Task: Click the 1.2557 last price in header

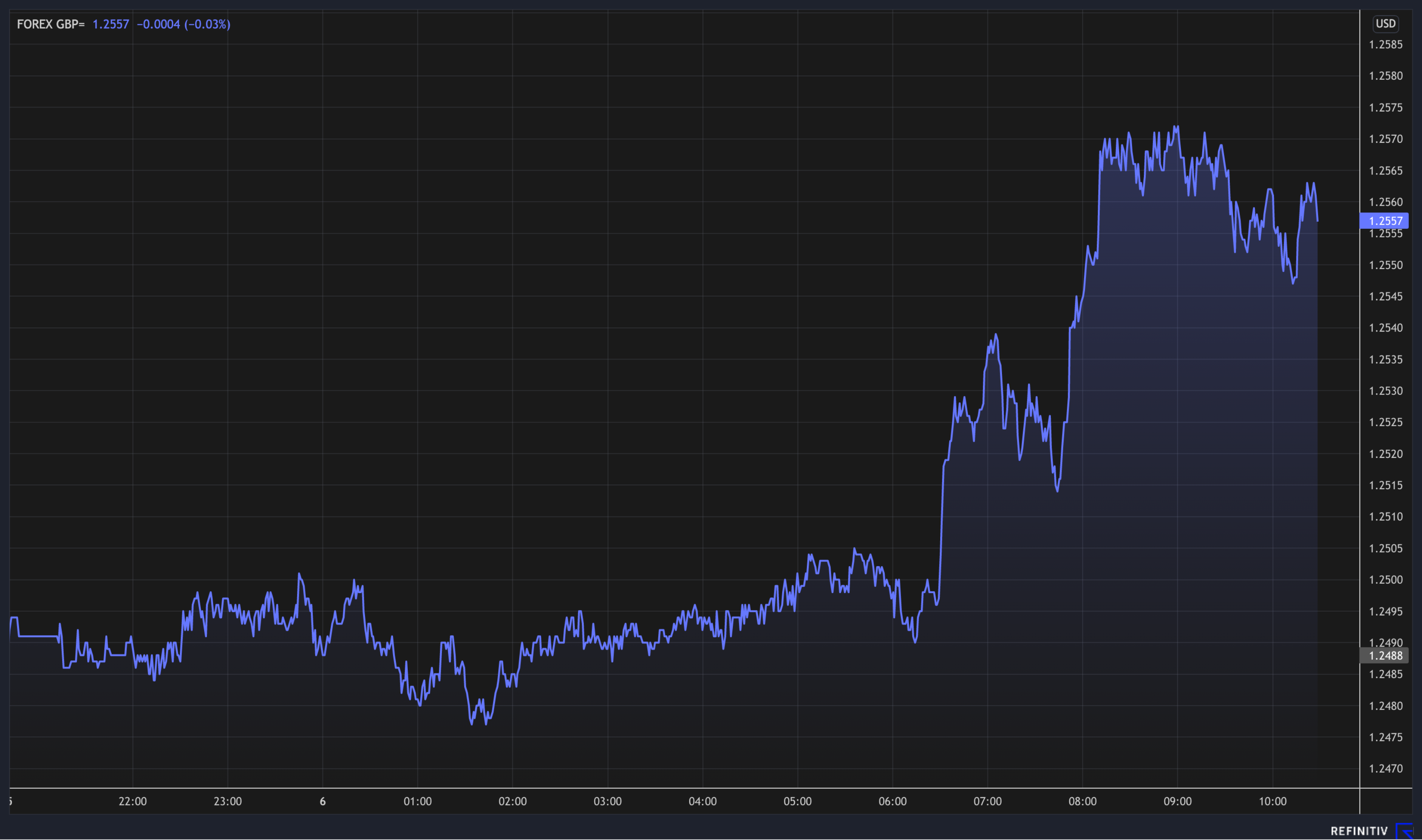Action: [x=110, y=24]
